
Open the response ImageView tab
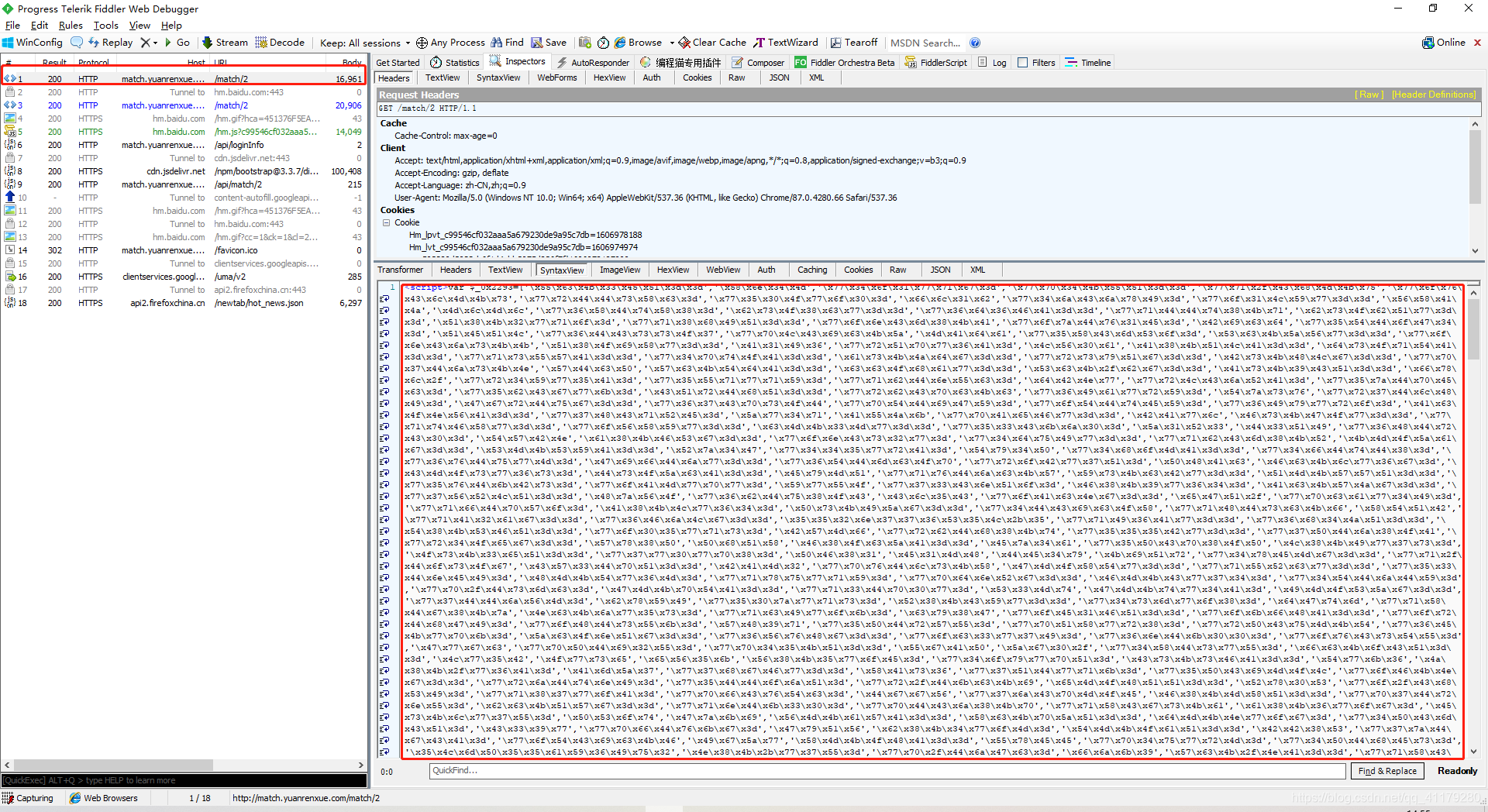click(x=620, y=270)
